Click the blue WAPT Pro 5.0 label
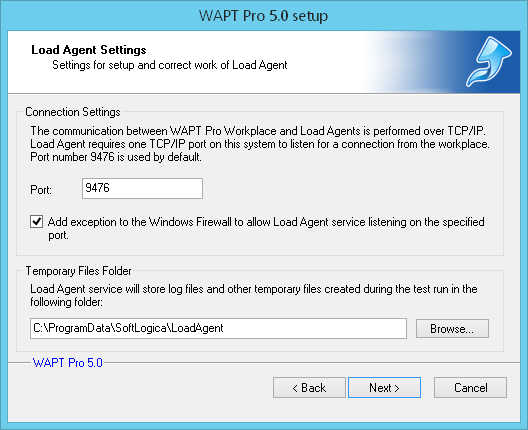Image resolution: width=528 pixels, height=430 pixels. point(68,363)
